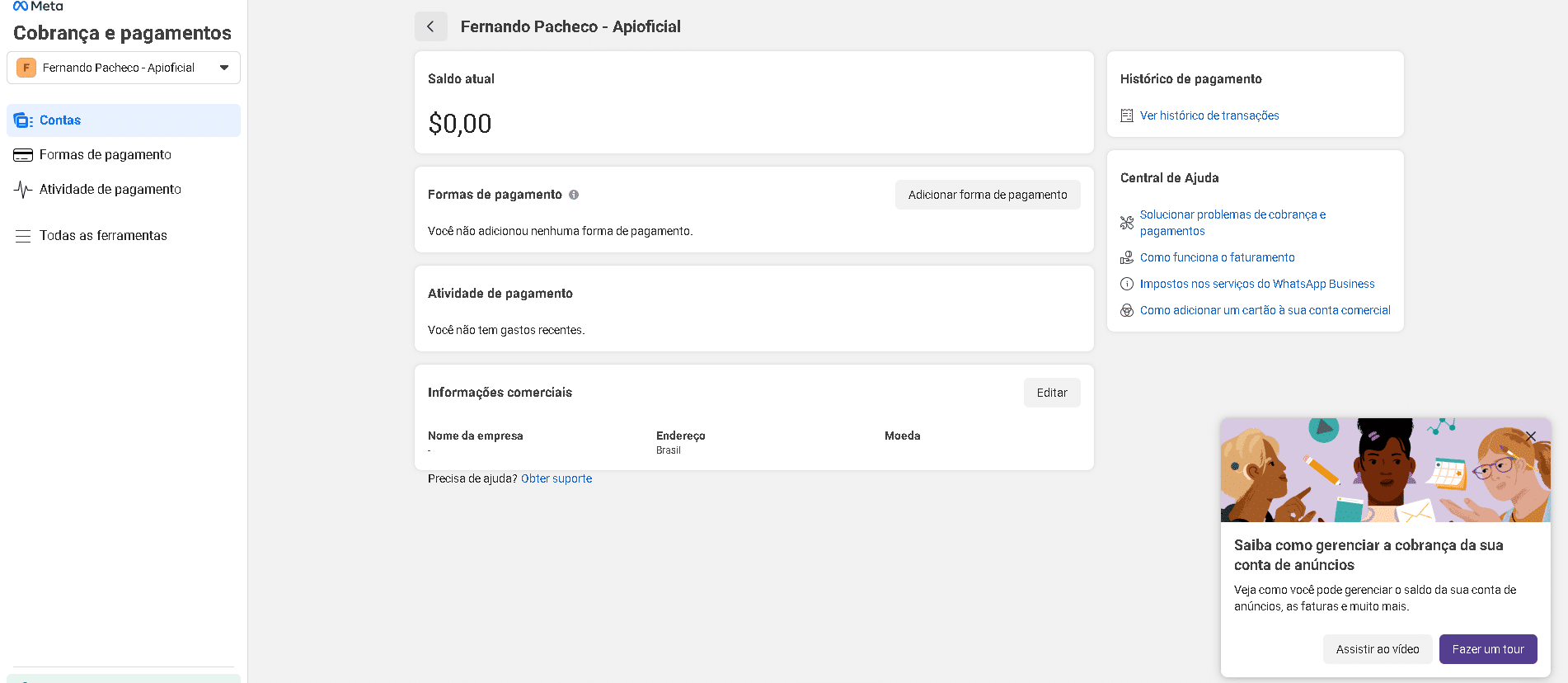1568x683 pixels.
Task: Click the Central de Ajuda heading
Action: click(1170, 178)
